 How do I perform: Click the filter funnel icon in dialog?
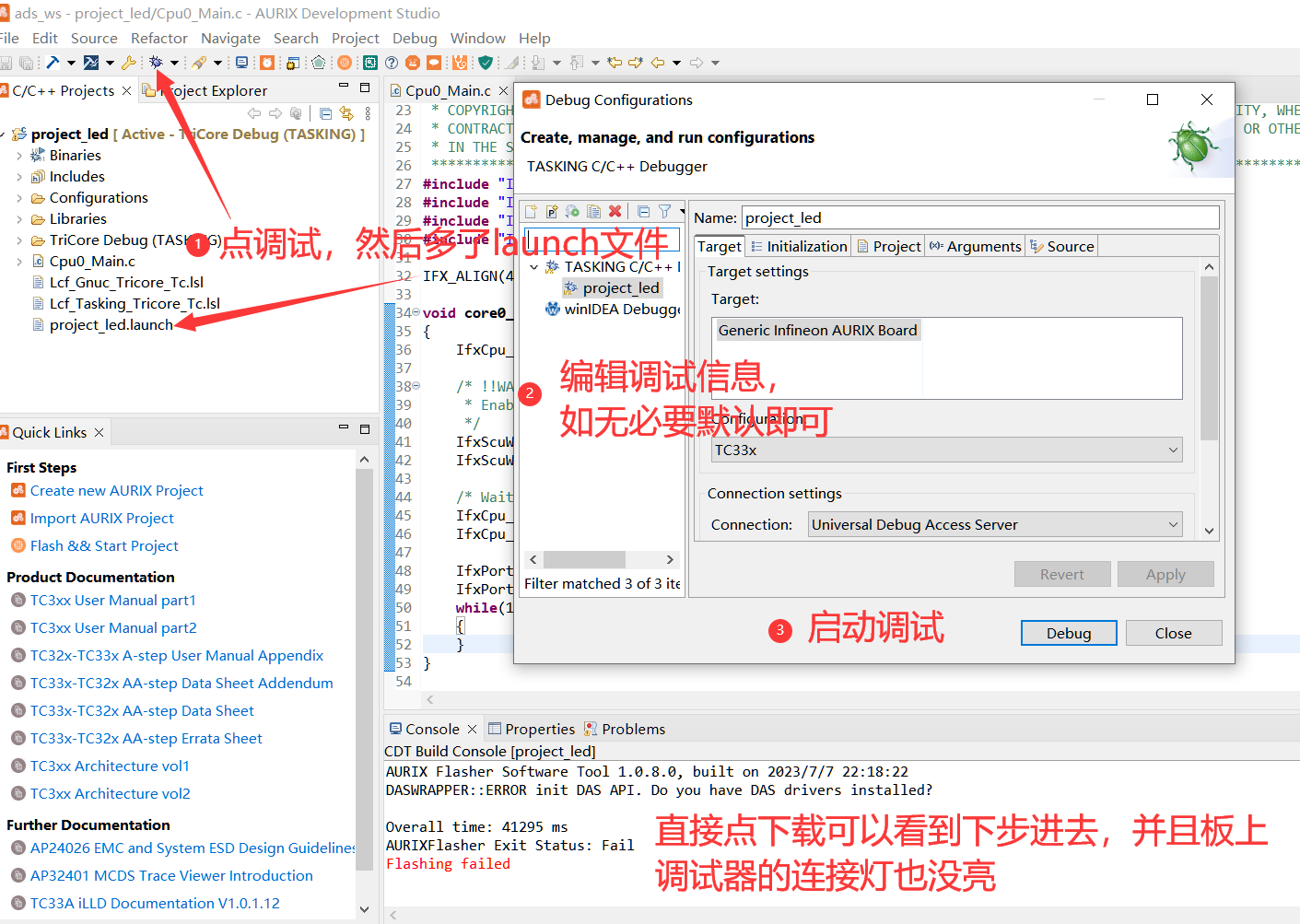[664, 212]
